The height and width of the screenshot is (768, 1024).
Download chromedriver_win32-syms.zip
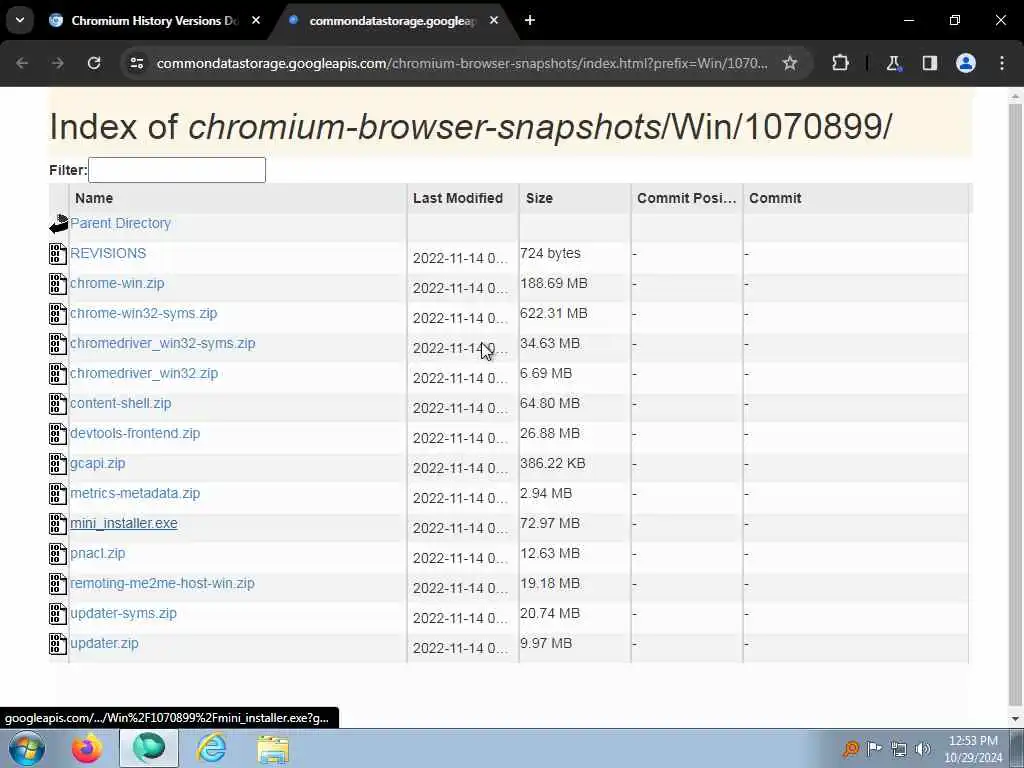pos(163,344)
